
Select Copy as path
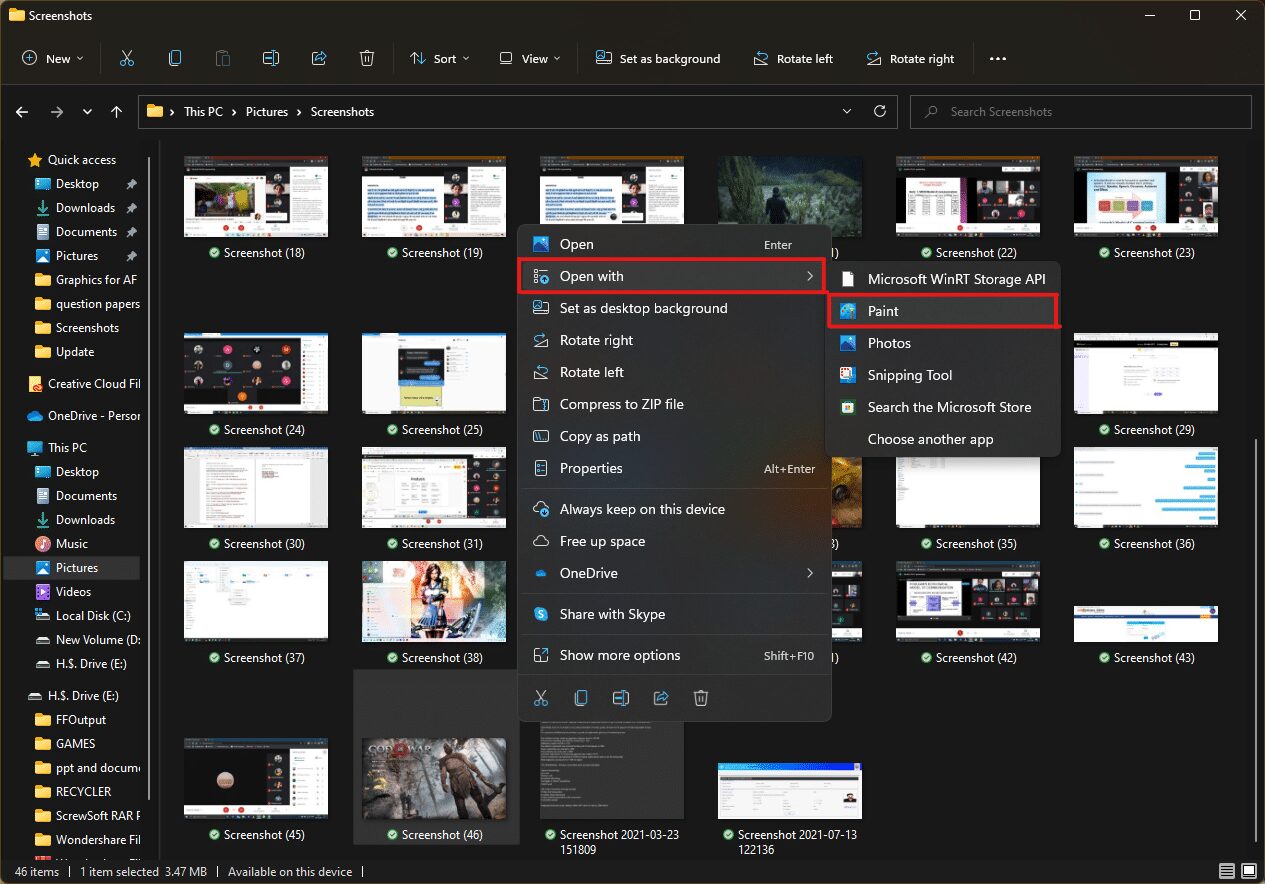coord(674,436)
